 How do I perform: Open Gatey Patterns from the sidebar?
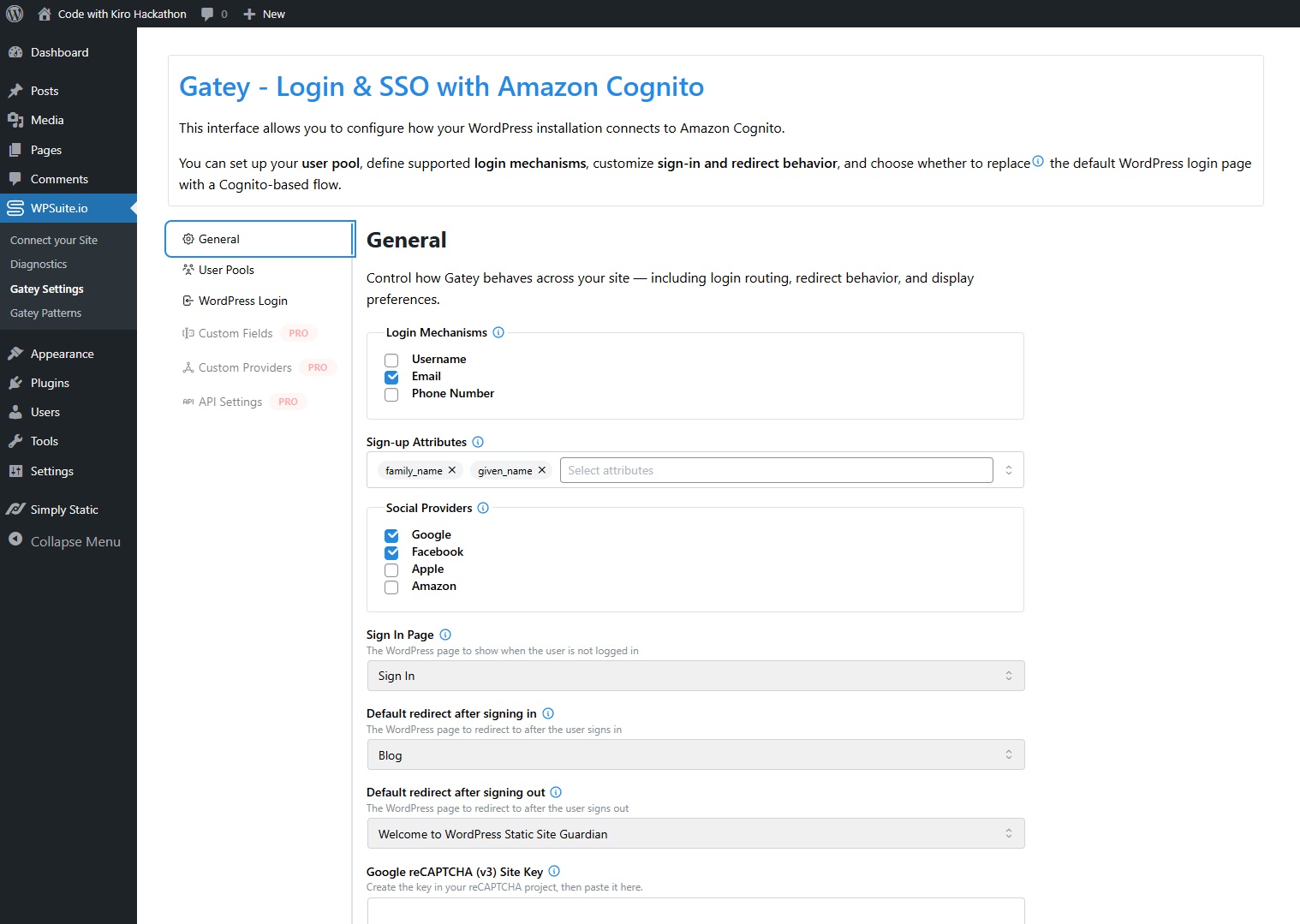pyautogui.click(x=45, y=313)
